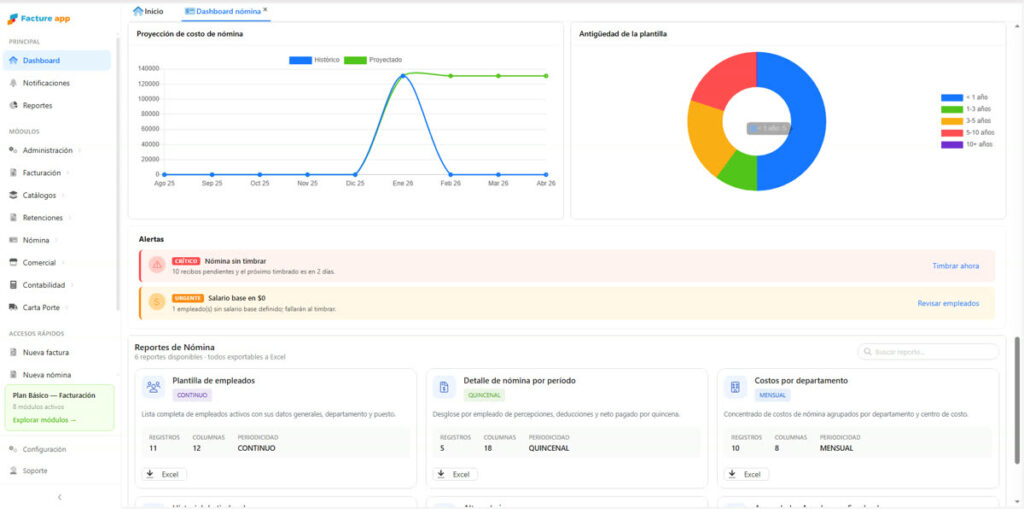This screenshot has height=509, width=1024.
Task: Expand the Carta Porte submenu chevron
Action: [x=67, y=307]
